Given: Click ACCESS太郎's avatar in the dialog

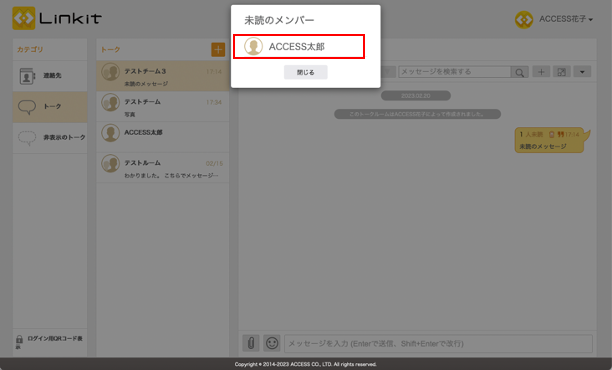Looking at the screenshot, I should click(x=253, y=46).
